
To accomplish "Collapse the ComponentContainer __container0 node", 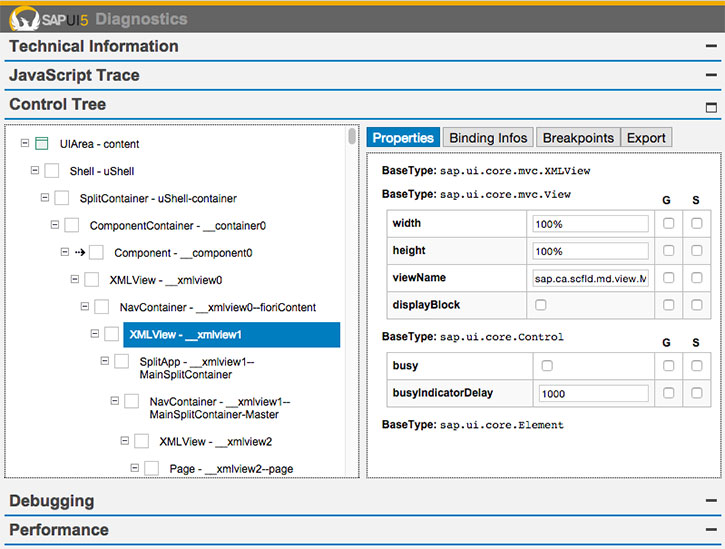I will [x=55, y=225].
